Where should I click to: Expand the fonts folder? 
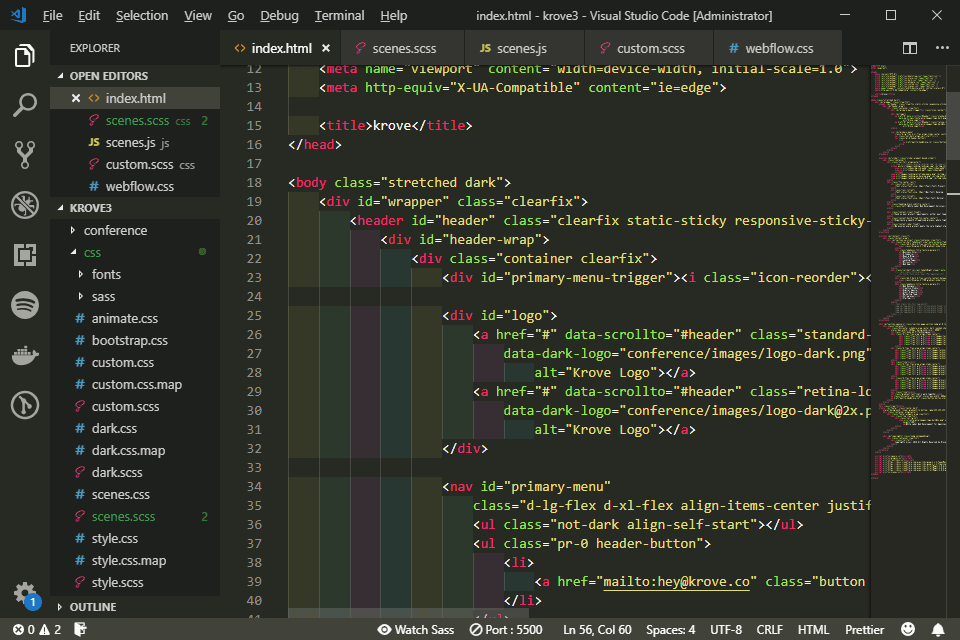point(106,274)
